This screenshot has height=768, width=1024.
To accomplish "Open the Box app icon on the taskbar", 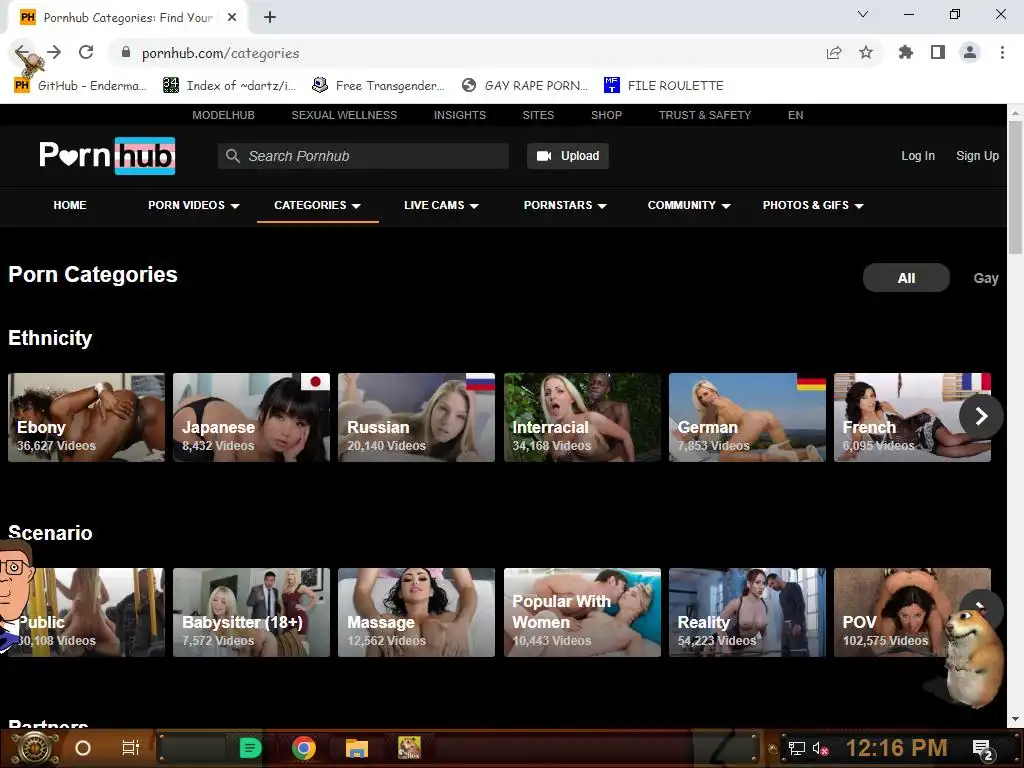I will 409,748.
